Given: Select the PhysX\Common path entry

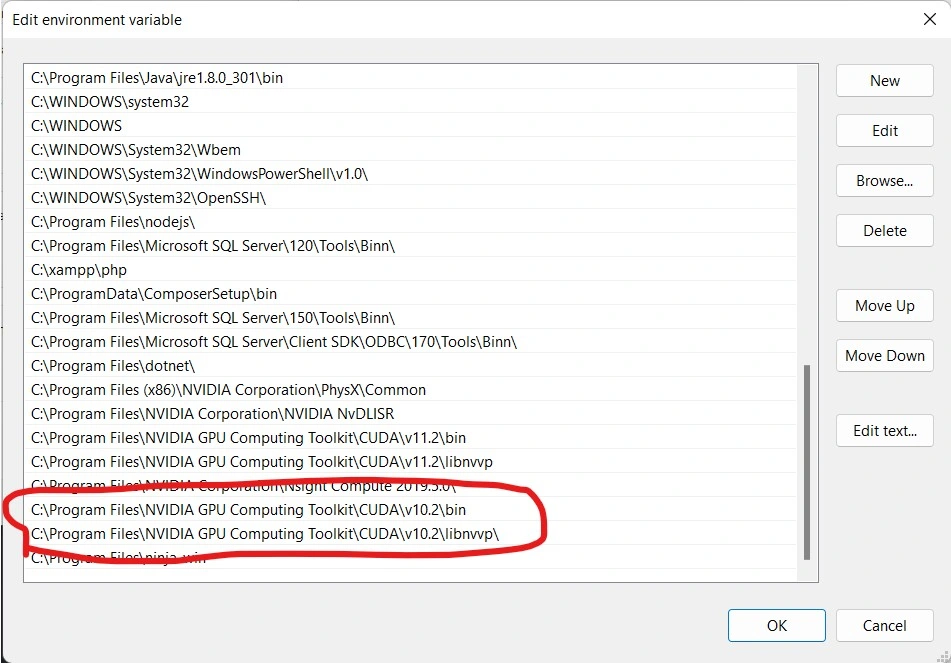Looking at the screenshot, I should click(x=228, y=390).
